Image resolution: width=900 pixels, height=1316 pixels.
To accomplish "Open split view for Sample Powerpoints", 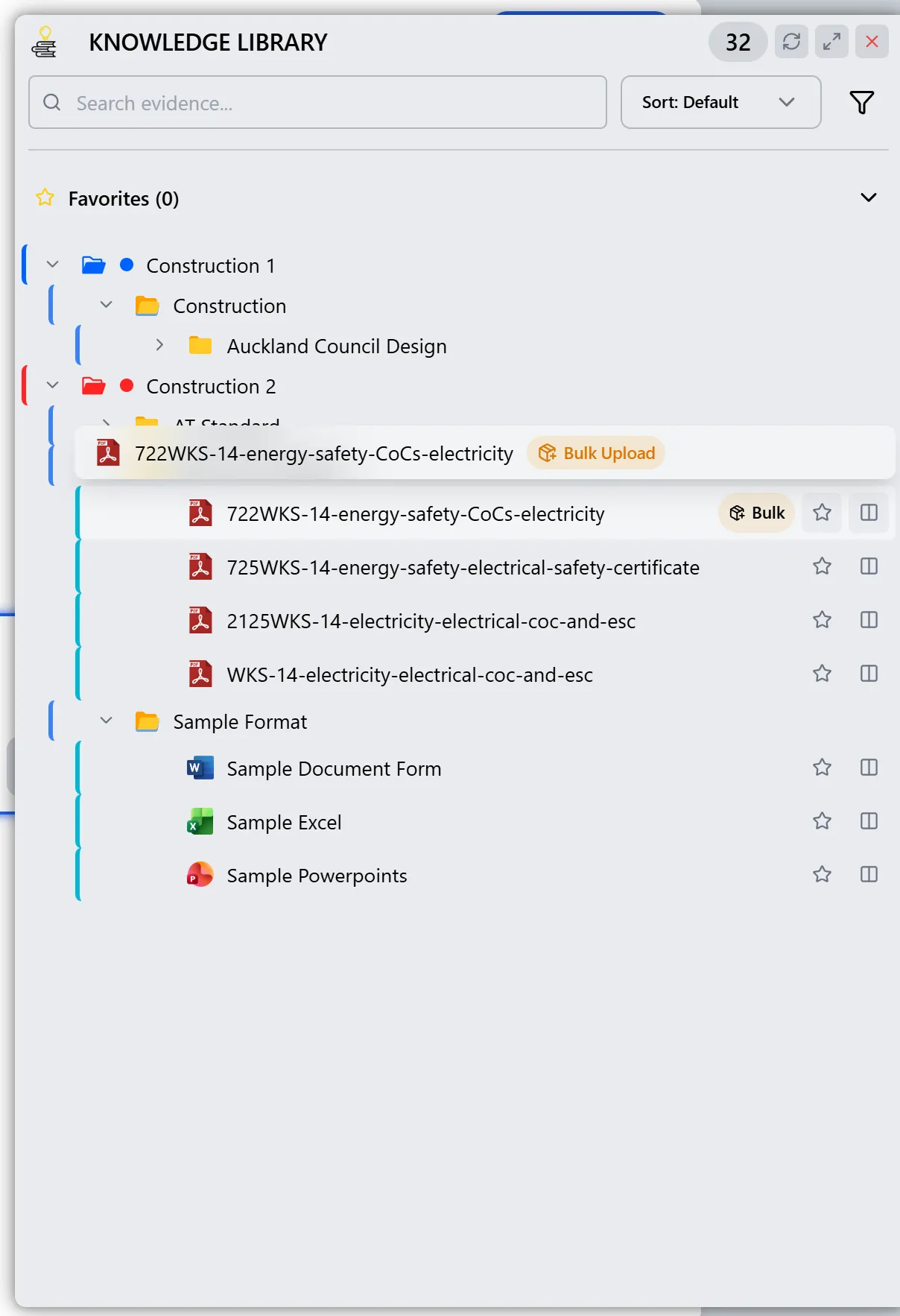I will pyautogui.click(x=869, y=875).
